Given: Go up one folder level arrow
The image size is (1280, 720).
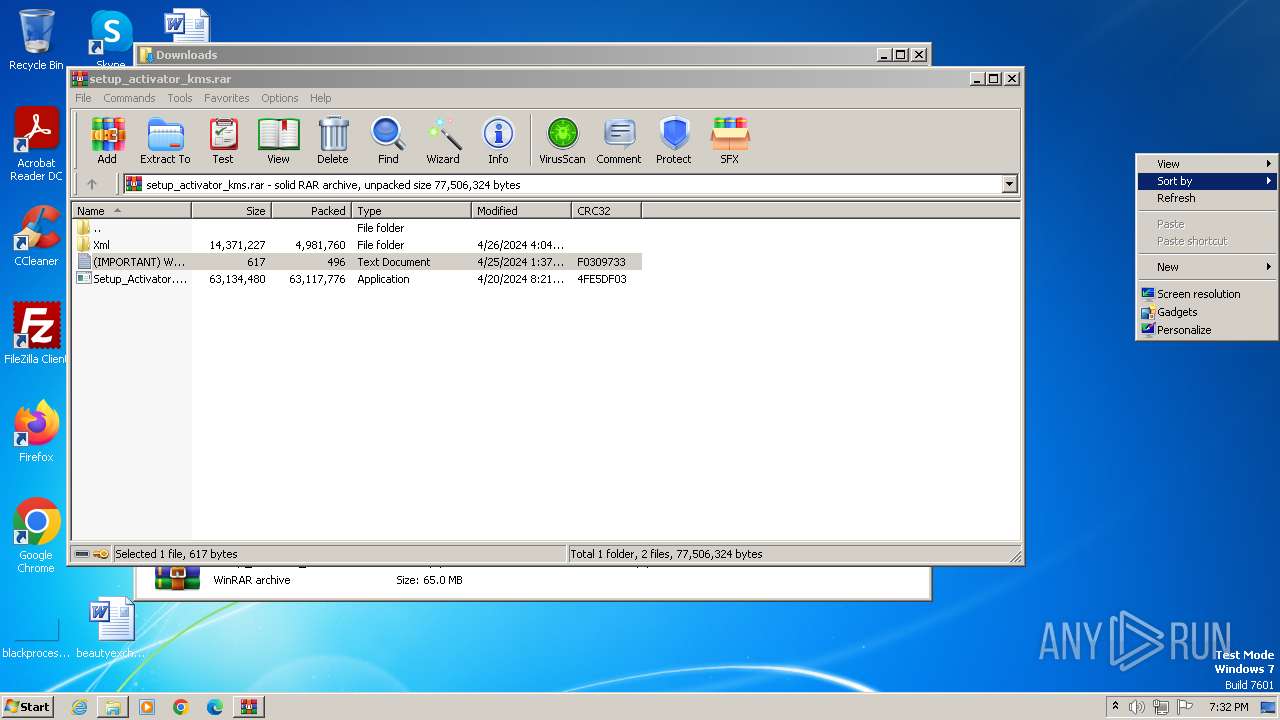Looking at the screenshot, I should [x=92, y=184].
